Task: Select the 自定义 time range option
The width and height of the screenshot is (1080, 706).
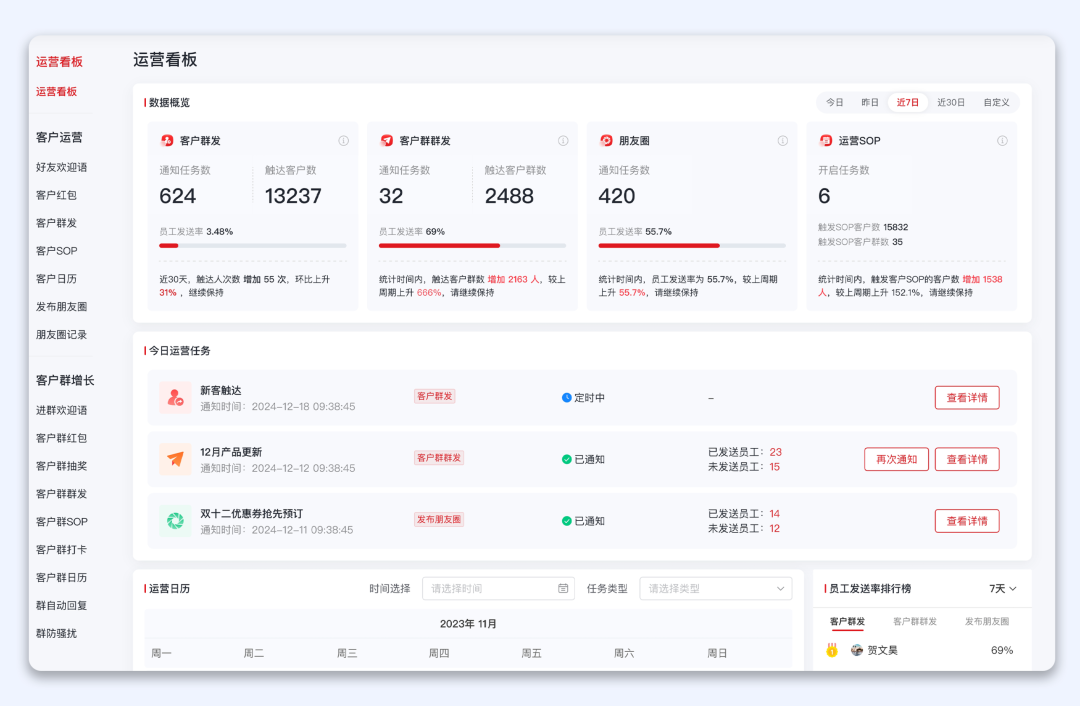Action: click(x=998, y=102)
